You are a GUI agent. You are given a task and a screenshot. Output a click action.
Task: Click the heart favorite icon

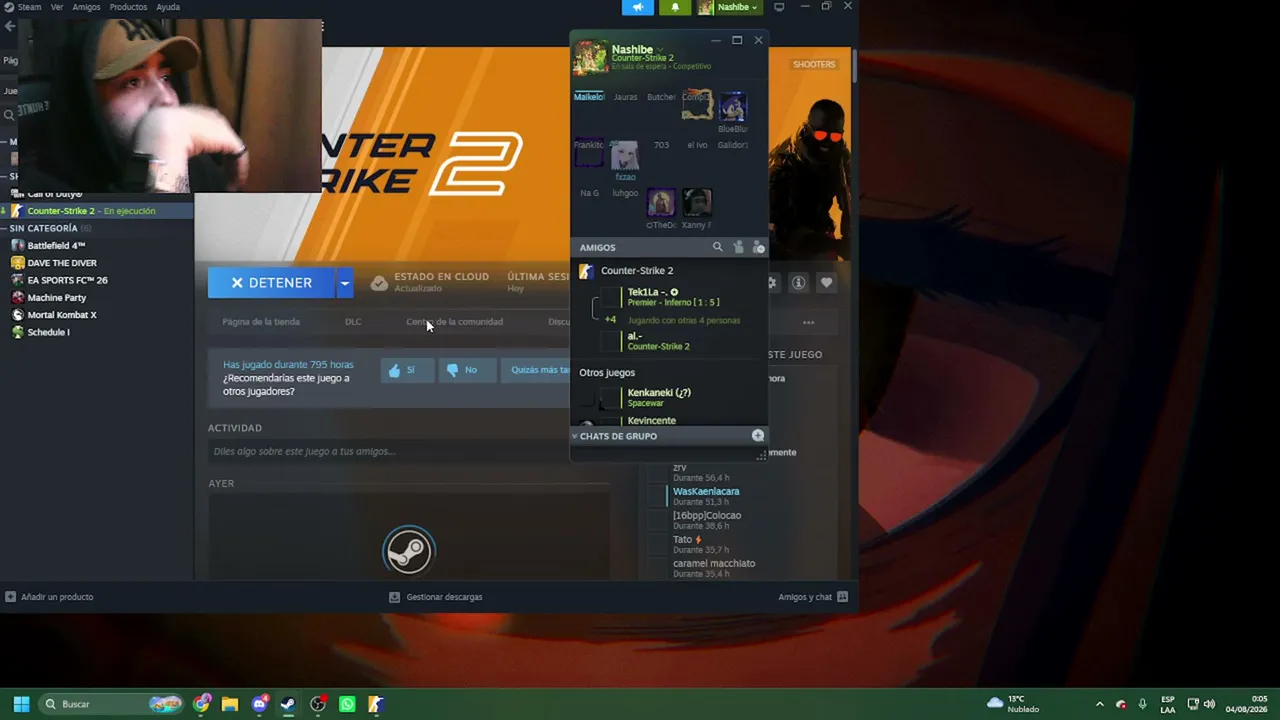click(826, 283)
